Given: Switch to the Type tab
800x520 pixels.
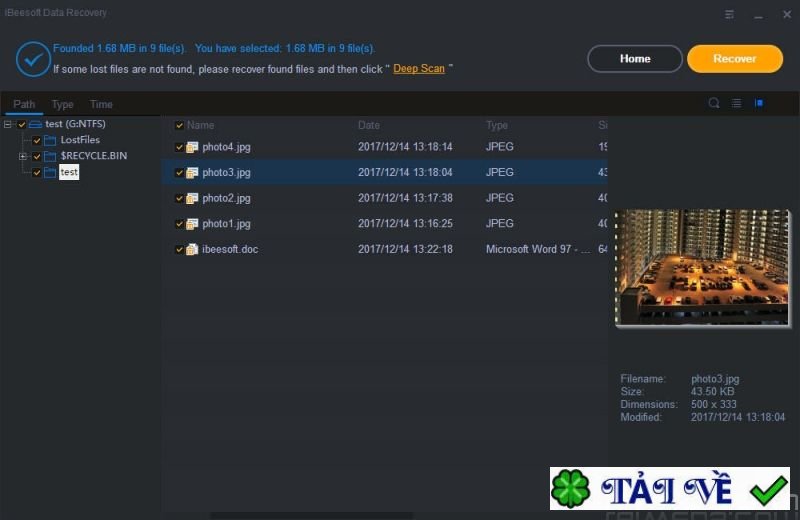Looking at the screenshot, I should [62, 104].
